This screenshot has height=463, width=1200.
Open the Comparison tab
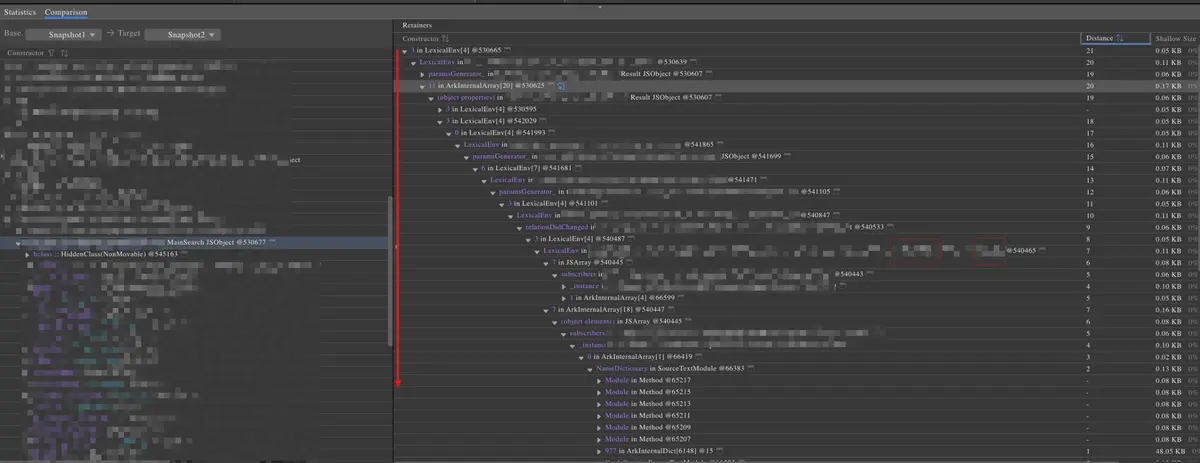point(66,12)
